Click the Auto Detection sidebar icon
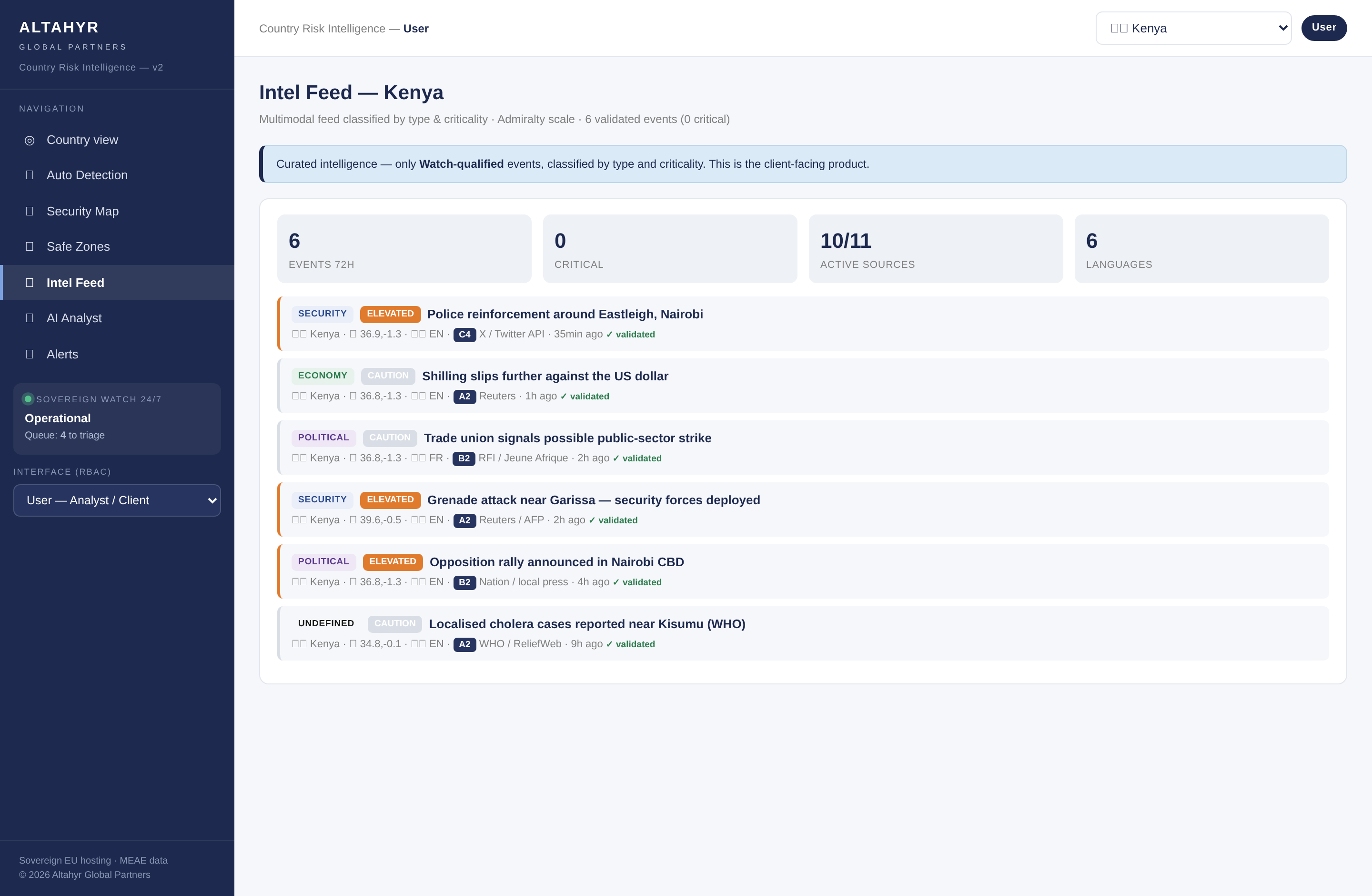1372x896 pixels. (30, 175)
